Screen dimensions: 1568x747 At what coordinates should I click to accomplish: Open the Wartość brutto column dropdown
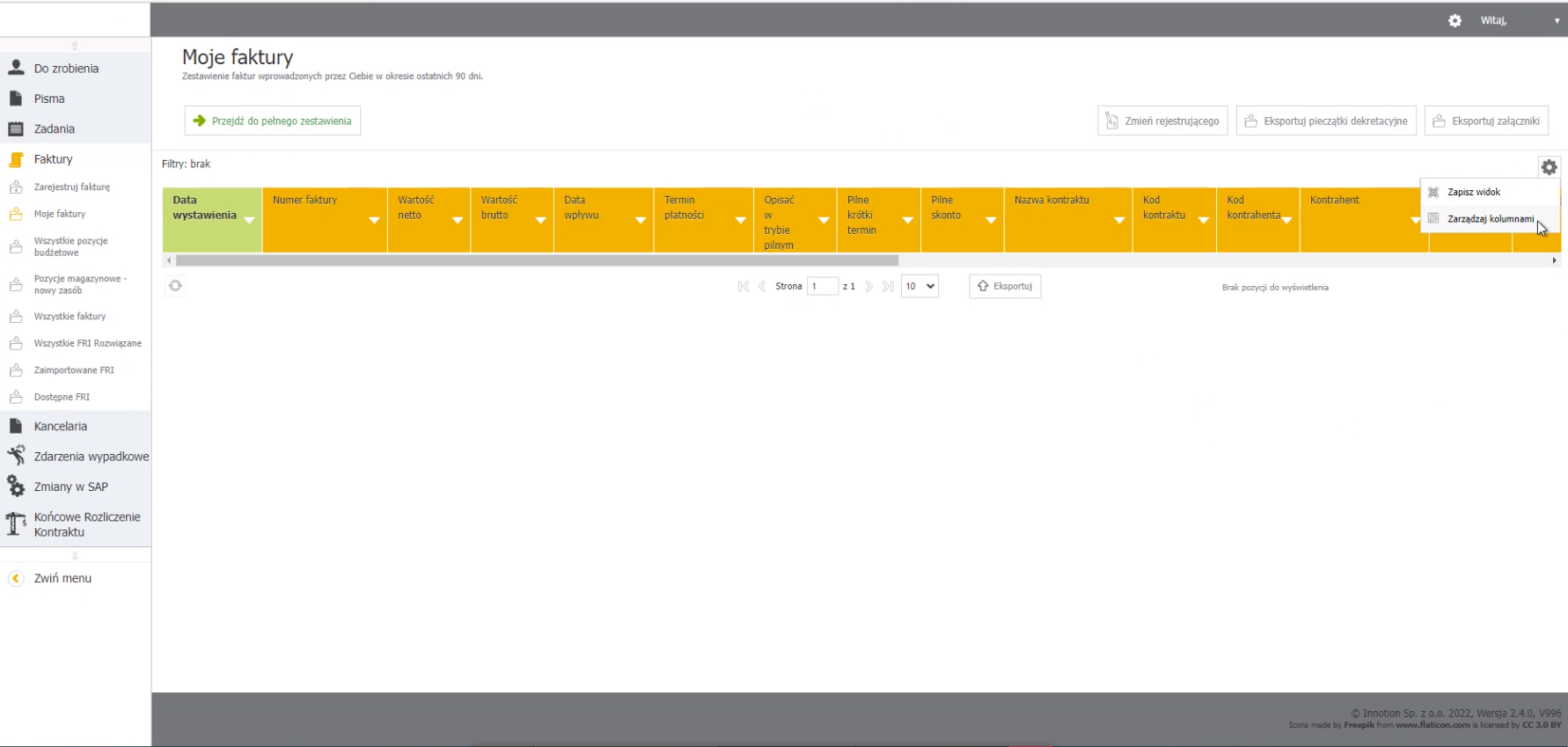click(x=540, y=220)
